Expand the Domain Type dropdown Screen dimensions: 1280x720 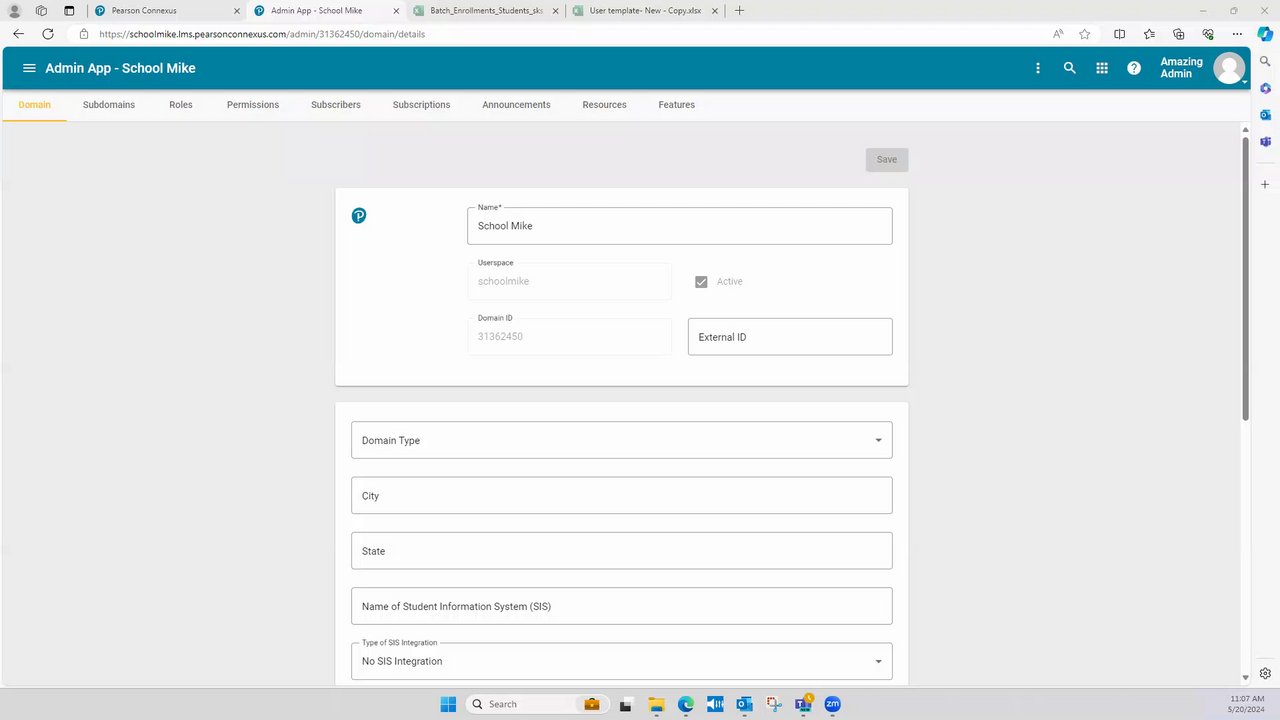click(x=621, y=440)
